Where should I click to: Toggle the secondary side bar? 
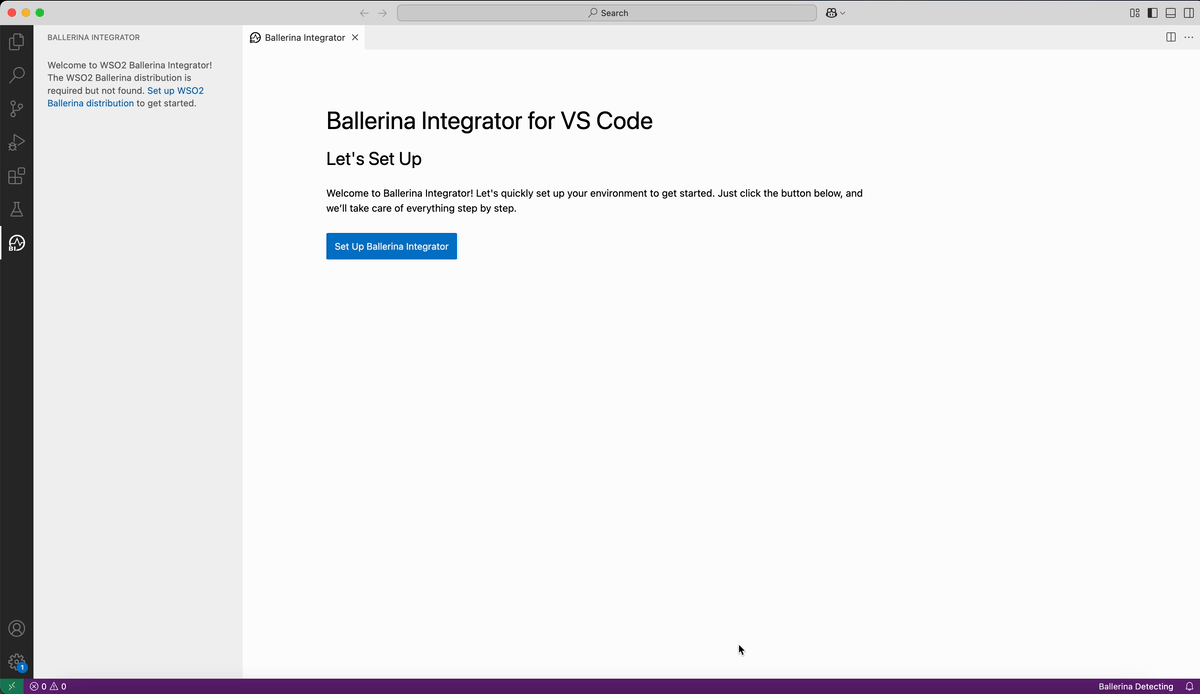(x=1188, y=13)
